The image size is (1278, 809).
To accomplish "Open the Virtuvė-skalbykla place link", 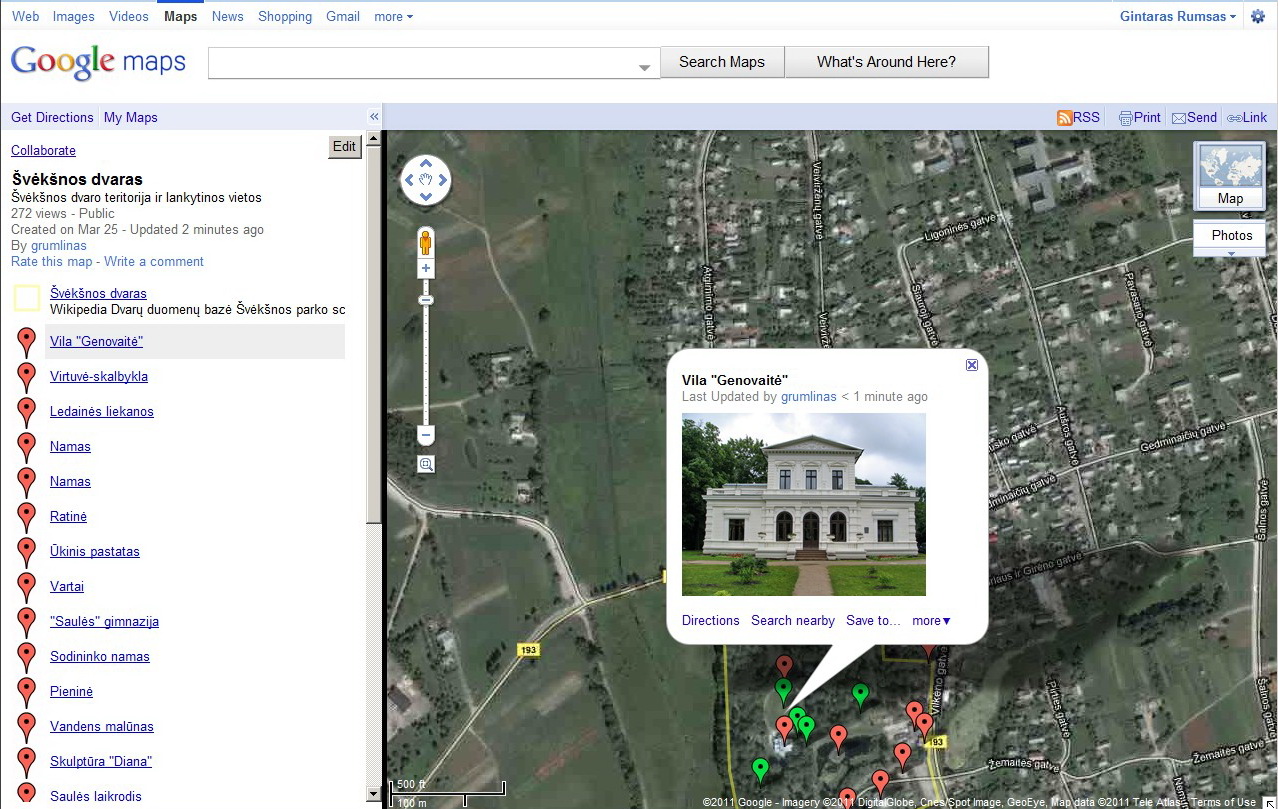I will pyautogui.click(x=99, y=377).
